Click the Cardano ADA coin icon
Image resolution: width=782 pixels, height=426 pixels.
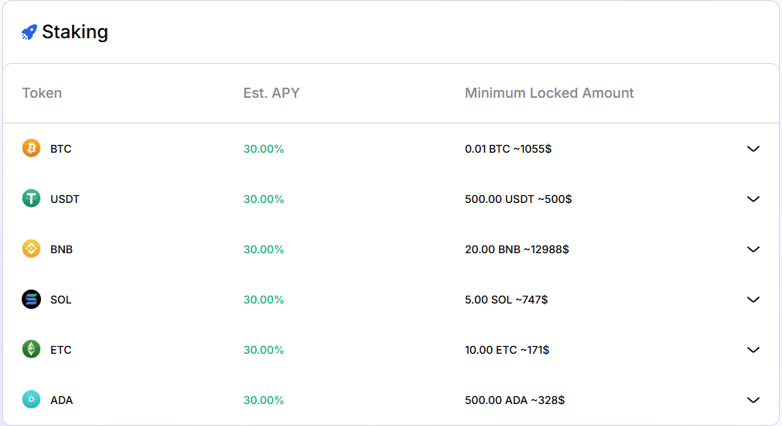point(31,400)
